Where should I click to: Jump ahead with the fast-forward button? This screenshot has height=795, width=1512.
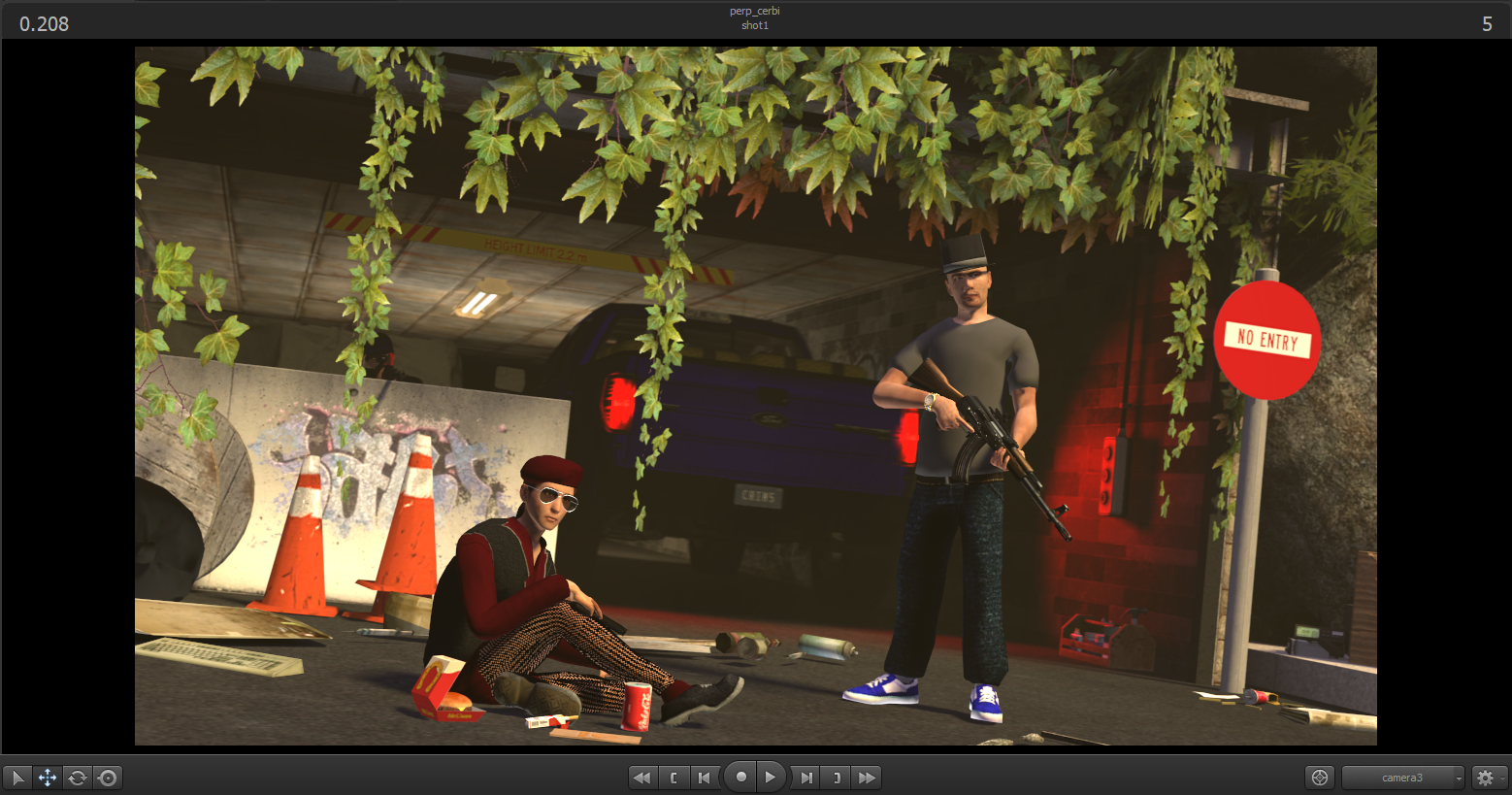tap(867, 778)
